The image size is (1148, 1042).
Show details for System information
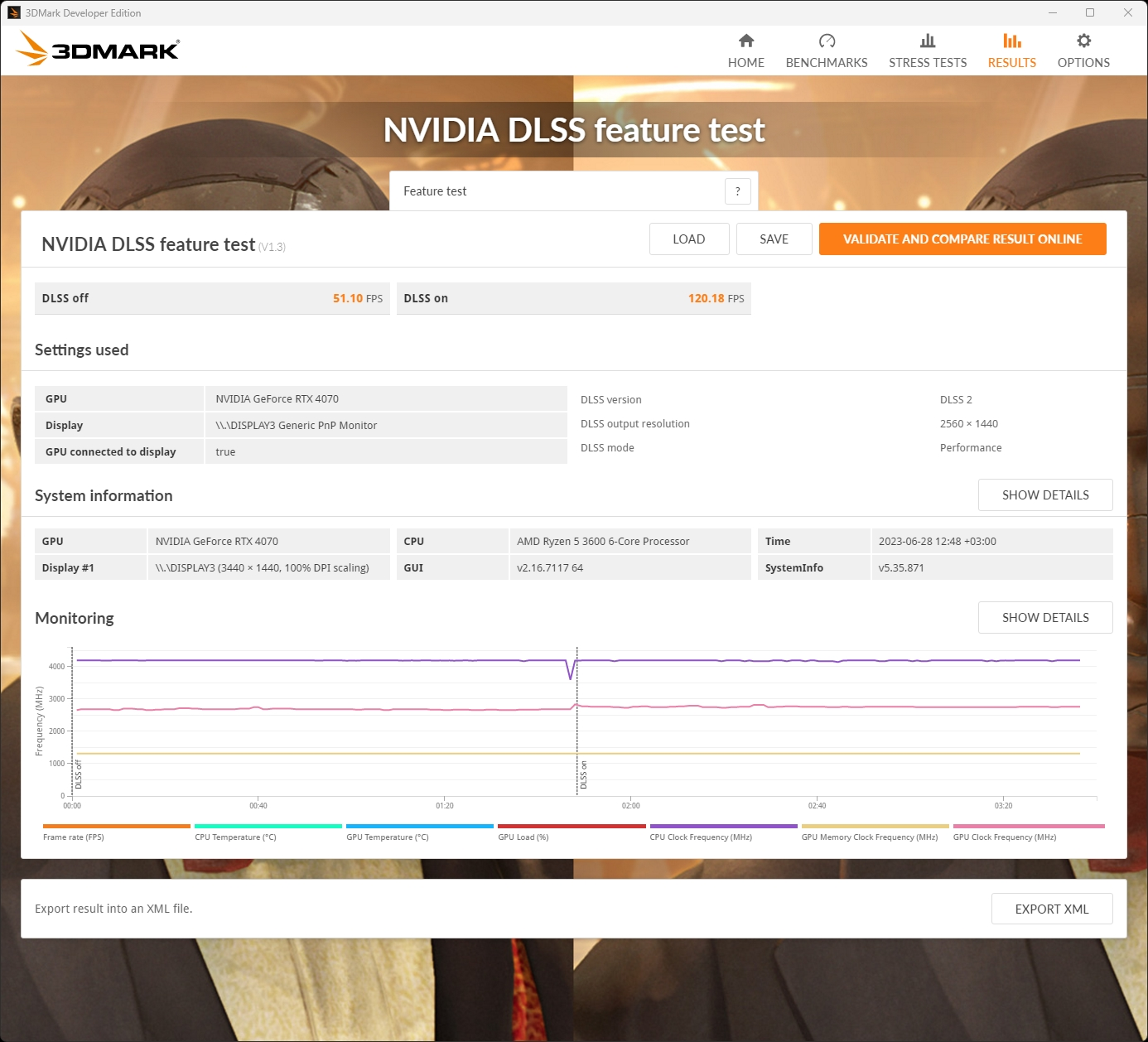[x=1045, y=495]
